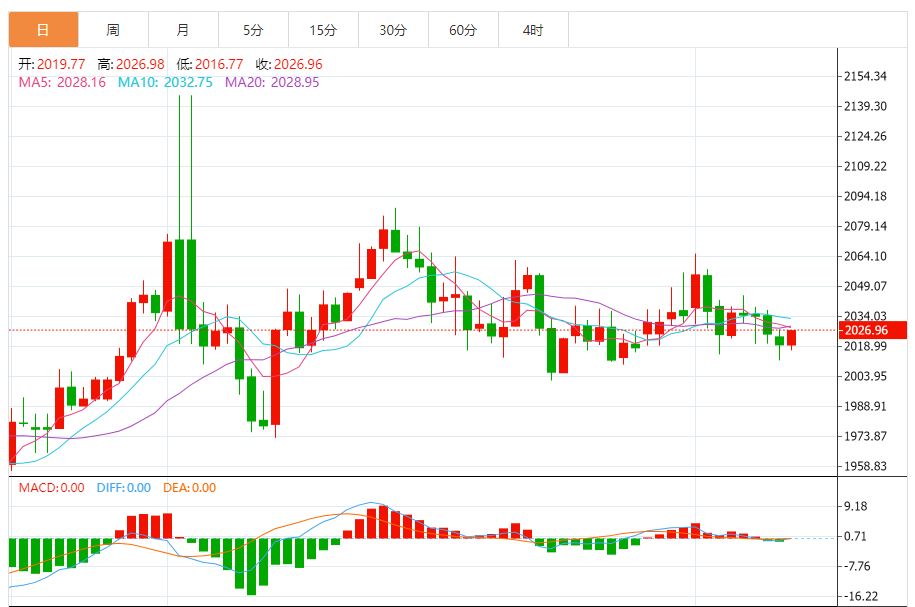Click the 2049.07 price axis label
This screenshot has width=915, height=607.
point(865,287)
